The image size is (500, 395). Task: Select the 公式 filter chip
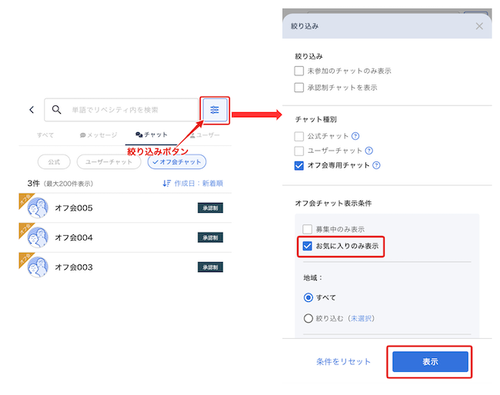pos(54,162)
